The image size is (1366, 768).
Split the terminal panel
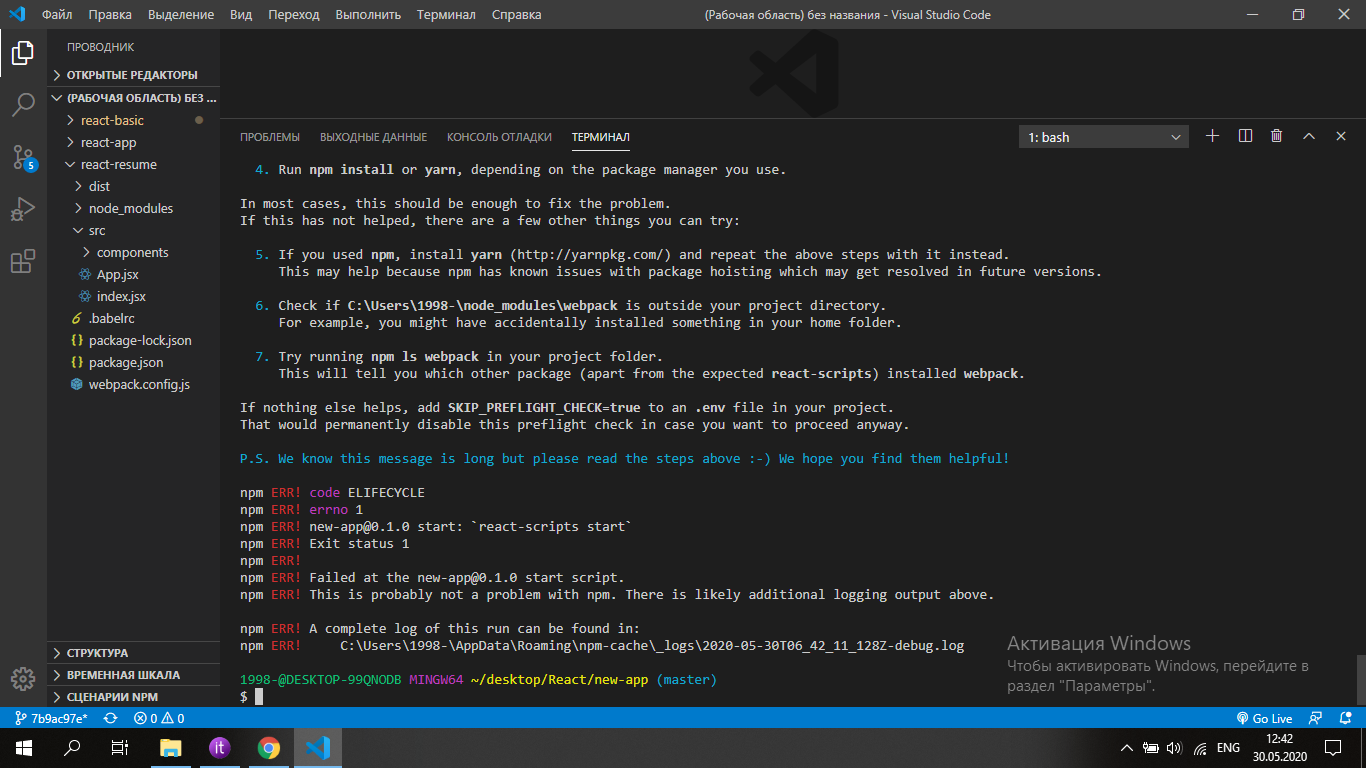[1245, 136]
